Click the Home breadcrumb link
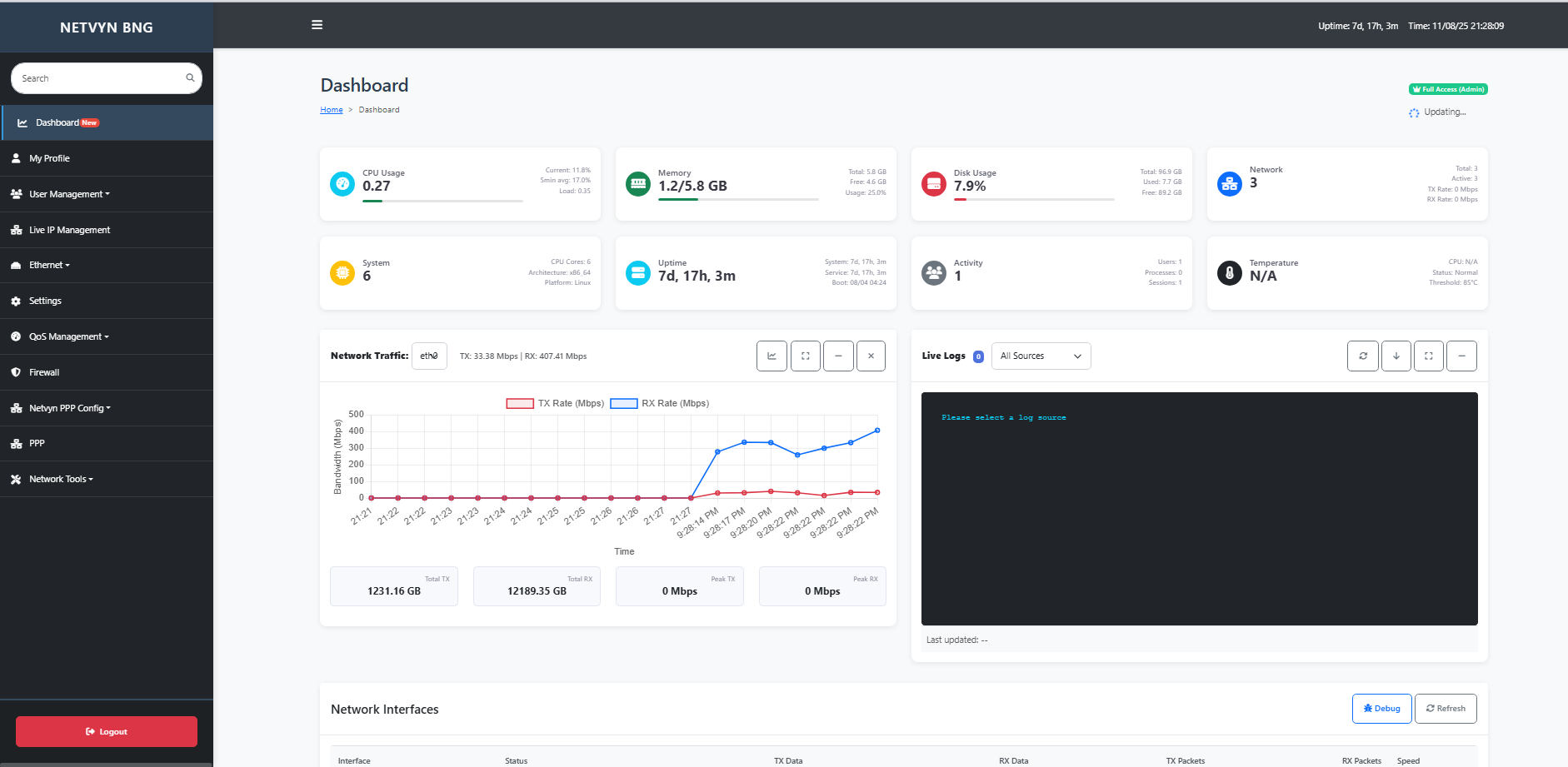1568x767 pixels. click(x=332, y=110)
